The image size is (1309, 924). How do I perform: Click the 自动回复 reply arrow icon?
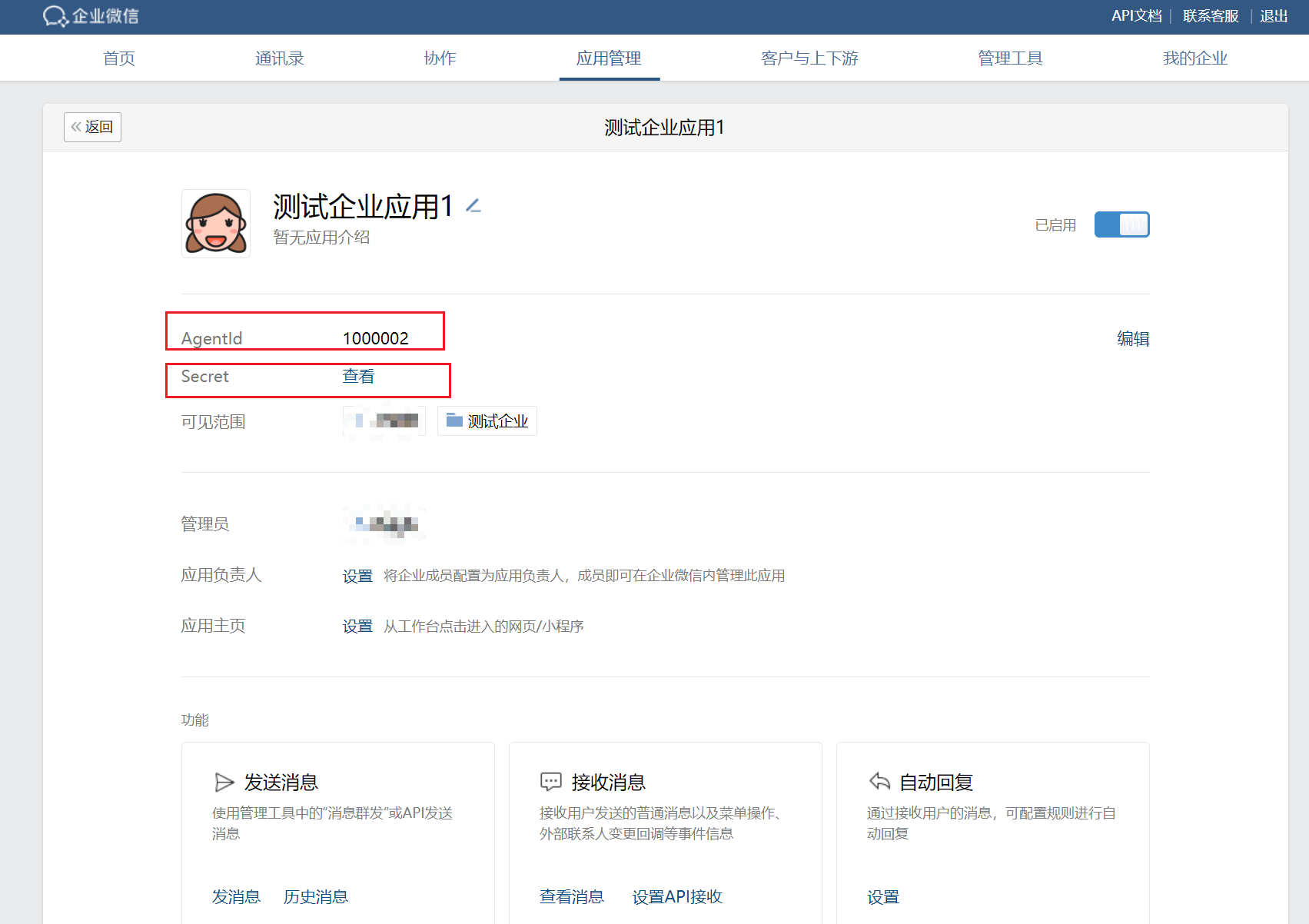pyautogui.click(x=879, y=781)
